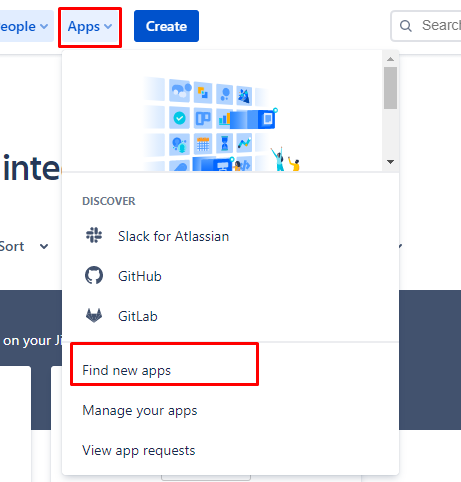Click scrollbar down arrow in dropdown
The height and width of the screenshot is (482, 461).
tap(390, 162)
